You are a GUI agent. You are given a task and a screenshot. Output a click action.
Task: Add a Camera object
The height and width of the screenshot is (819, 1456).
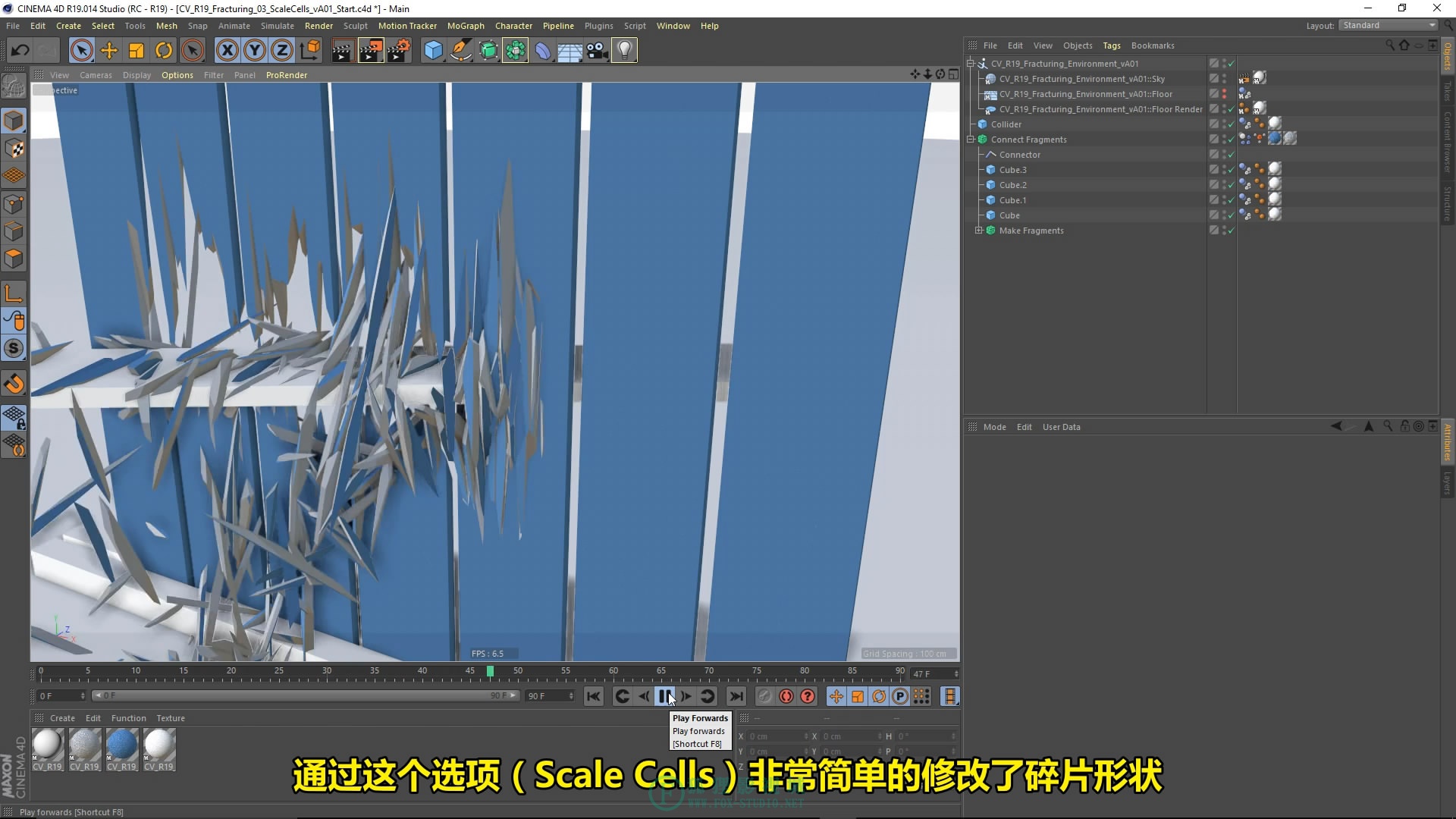pos(597,51)
